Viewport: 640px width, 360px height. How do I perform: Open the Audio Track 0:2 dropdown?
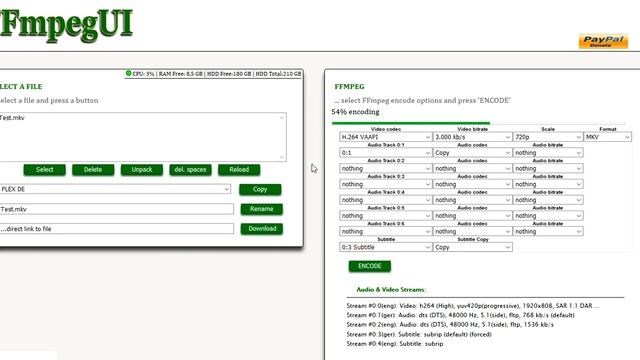click(x=385, y=168)
